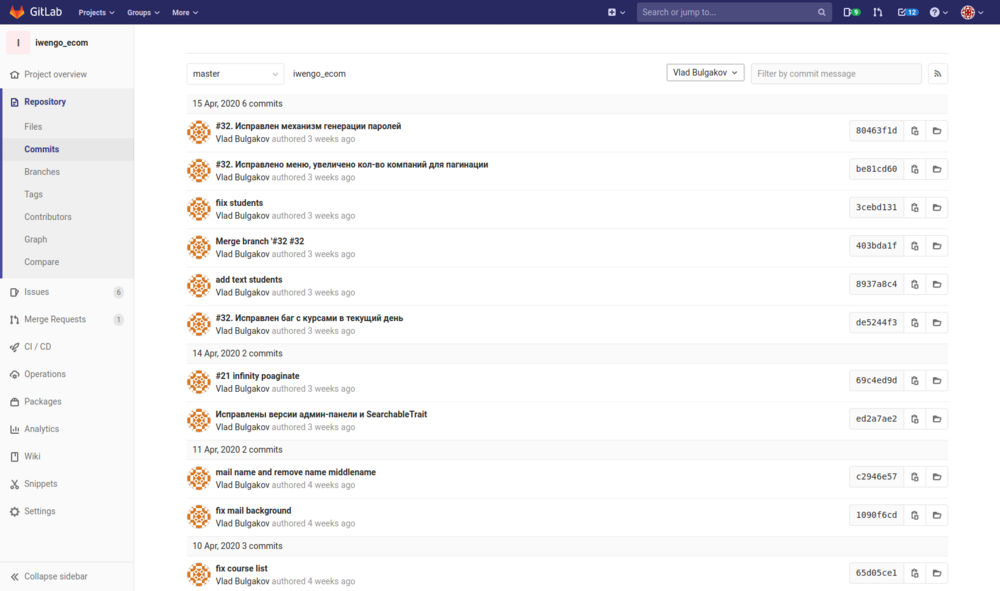
Task: Open the merge requests icon in the top bar
Action: [x=878, y=12]
